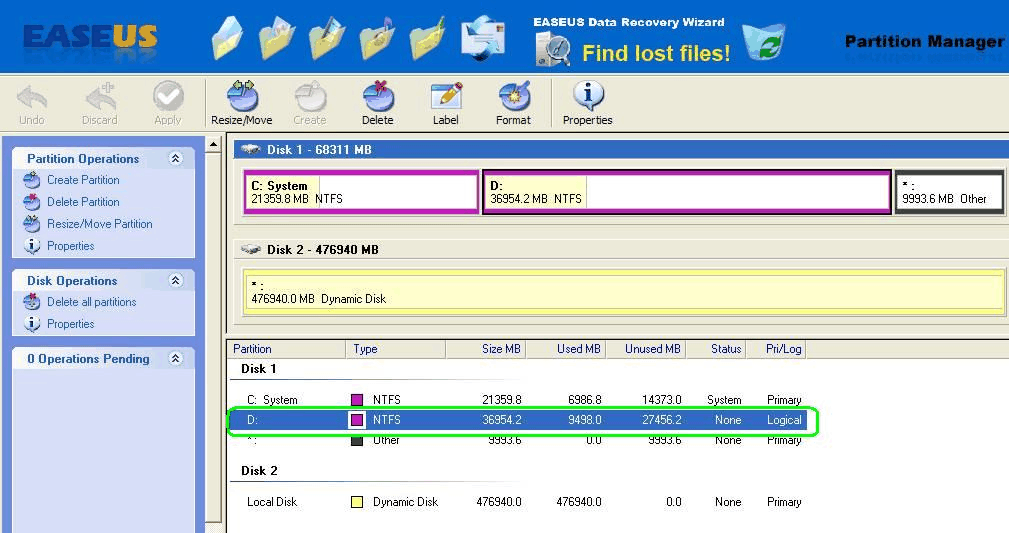Image resolution: width=1009 pixels, height=533 pixels.
Task: Click size value 21359.8 in list
Action: [502, 400]
